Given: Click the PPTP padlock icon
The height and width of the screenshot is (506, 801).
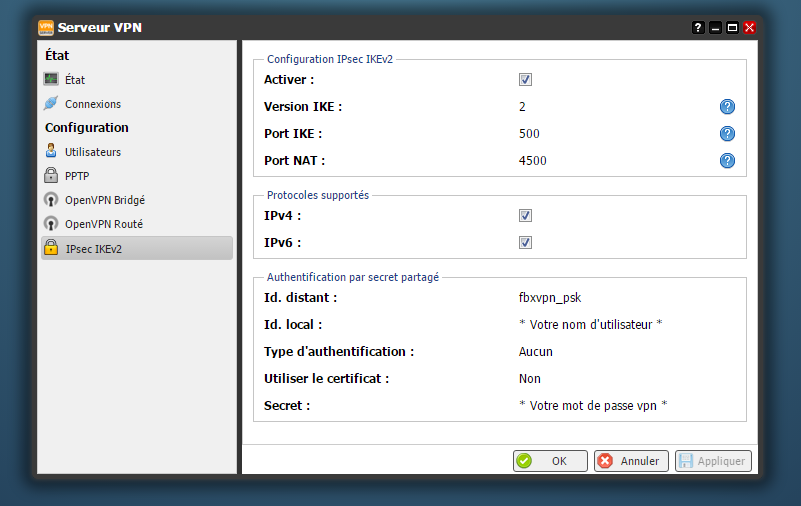Looking at the screenshot, I should coord(52,176).
